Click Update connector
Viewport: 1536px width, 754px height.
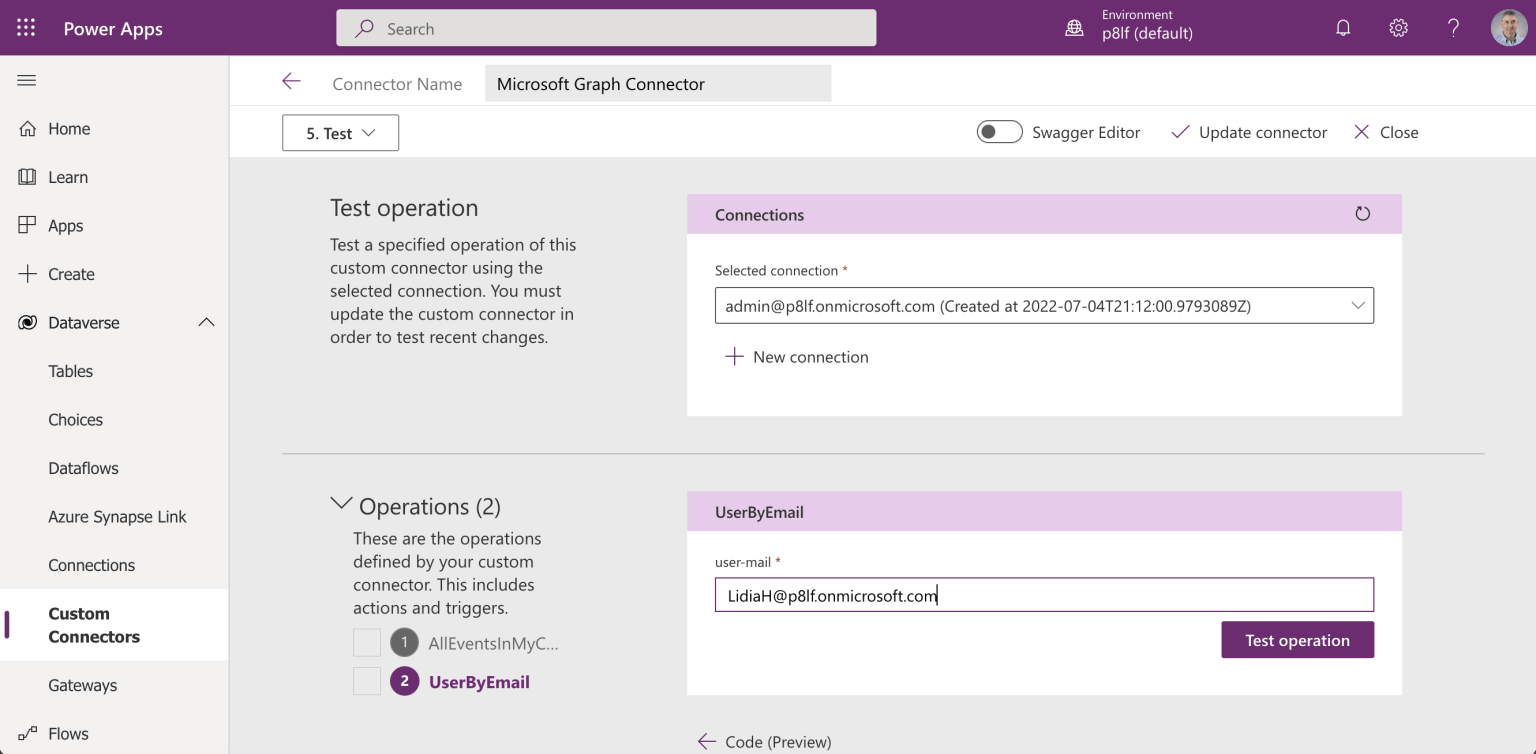point(1249,132)
